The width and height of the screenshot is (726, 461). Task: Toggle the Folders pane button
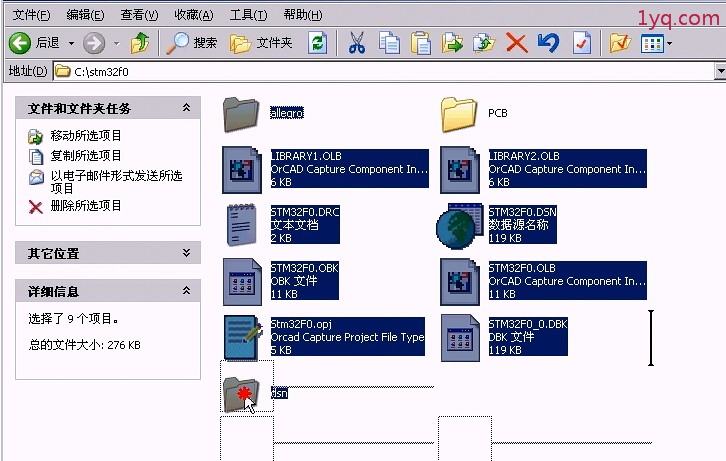[x=261, y=43]
